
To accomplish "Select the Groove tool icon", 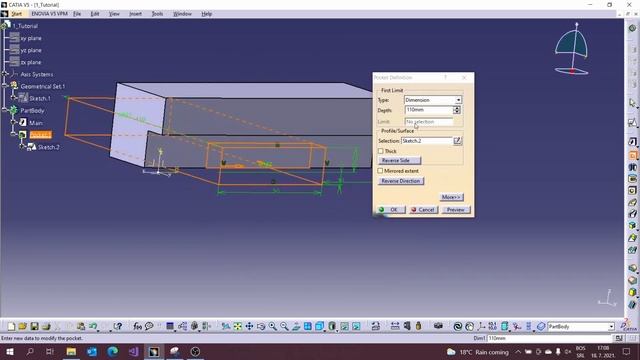I will 632,179.
